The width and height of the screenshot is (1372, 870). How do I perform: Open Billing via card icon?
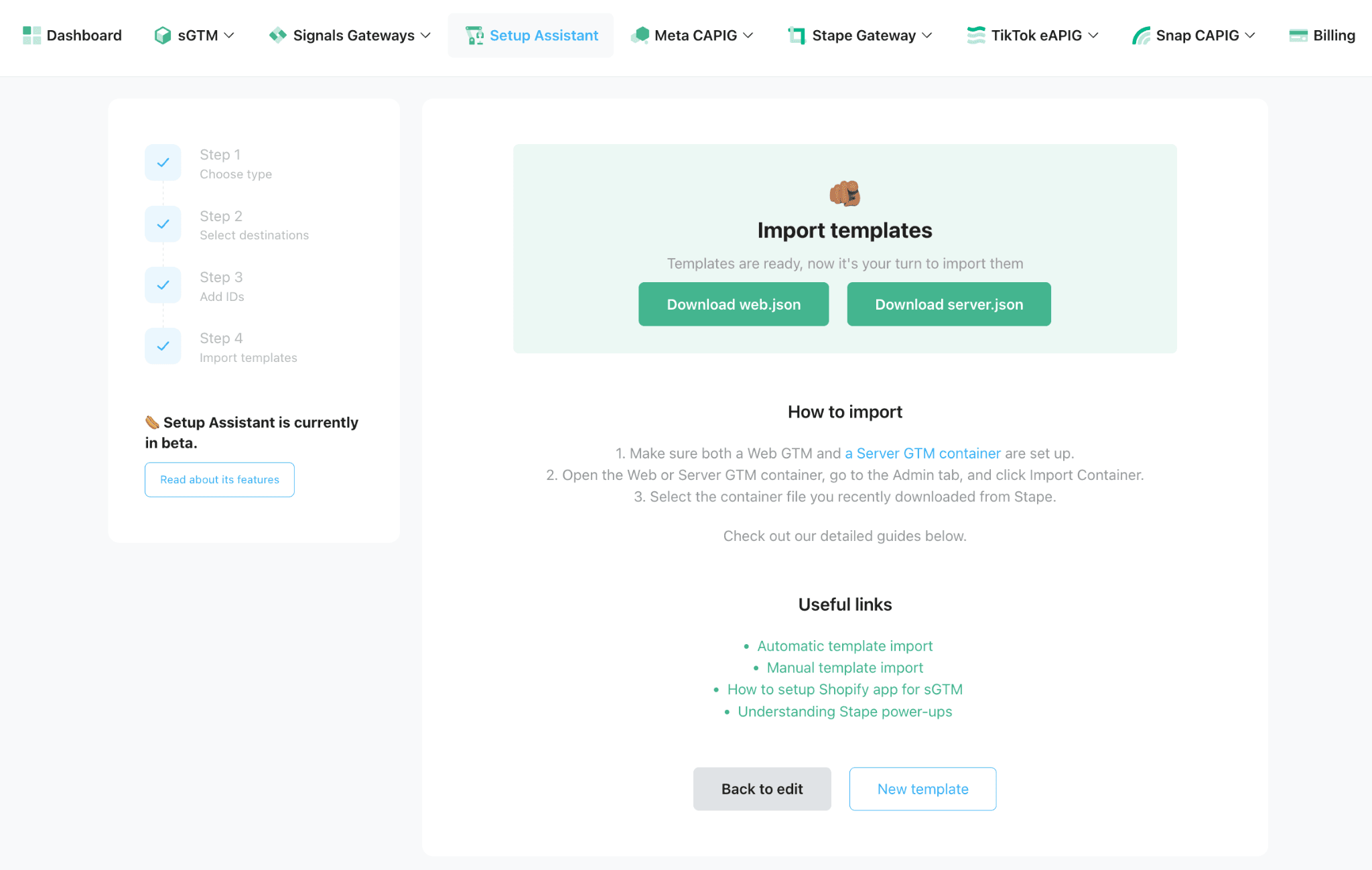click(1298, 36)
